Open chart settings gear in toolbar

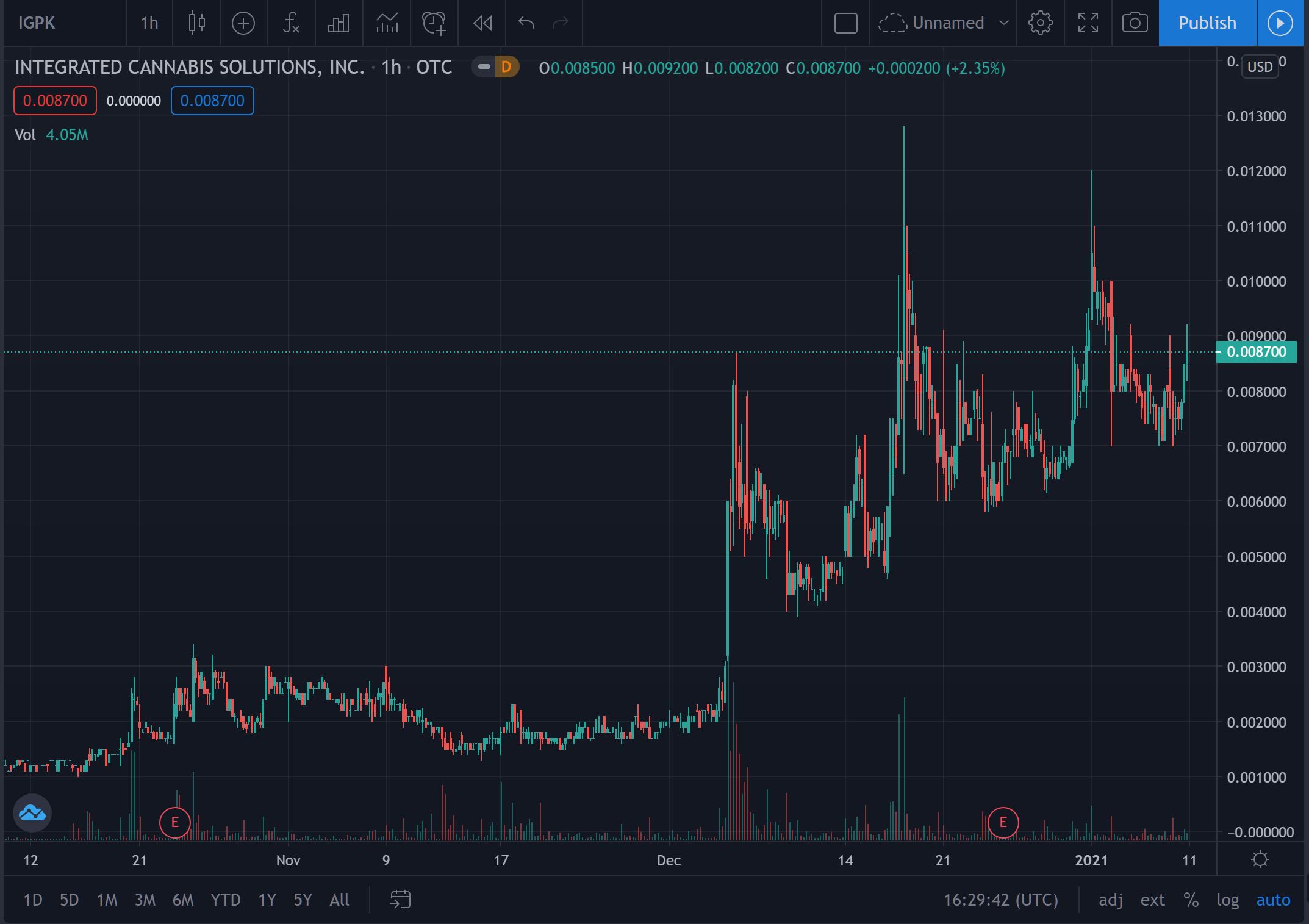point(1040,23)
